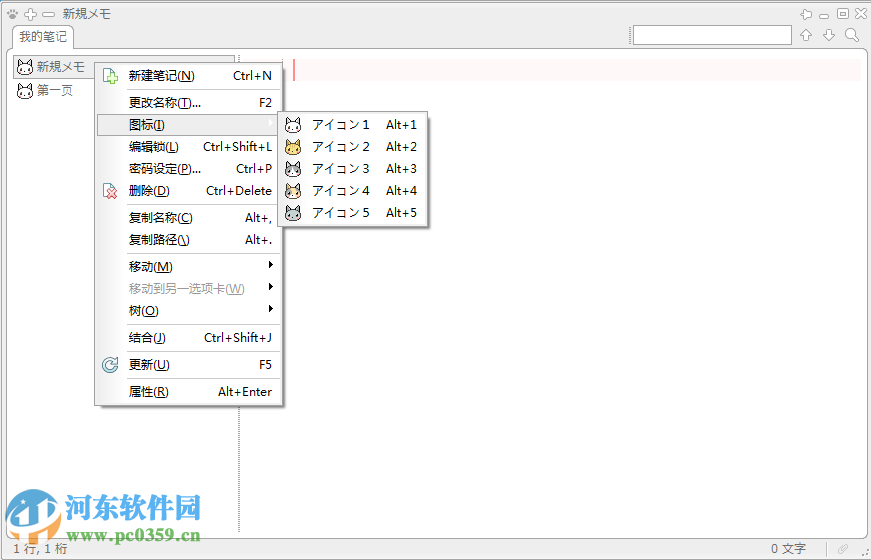
Task: Open 属性(R) menu entry
Action: (x=188, y=392)
